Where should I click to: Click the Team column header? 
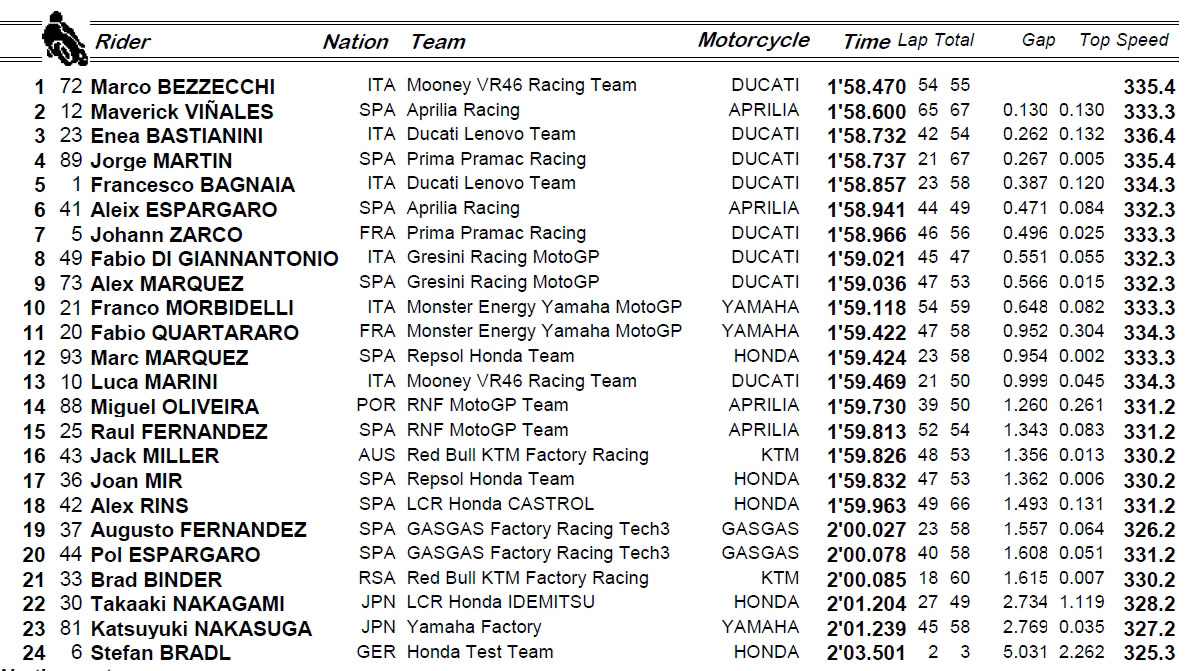pyautogui.click(x=438, y=42)
